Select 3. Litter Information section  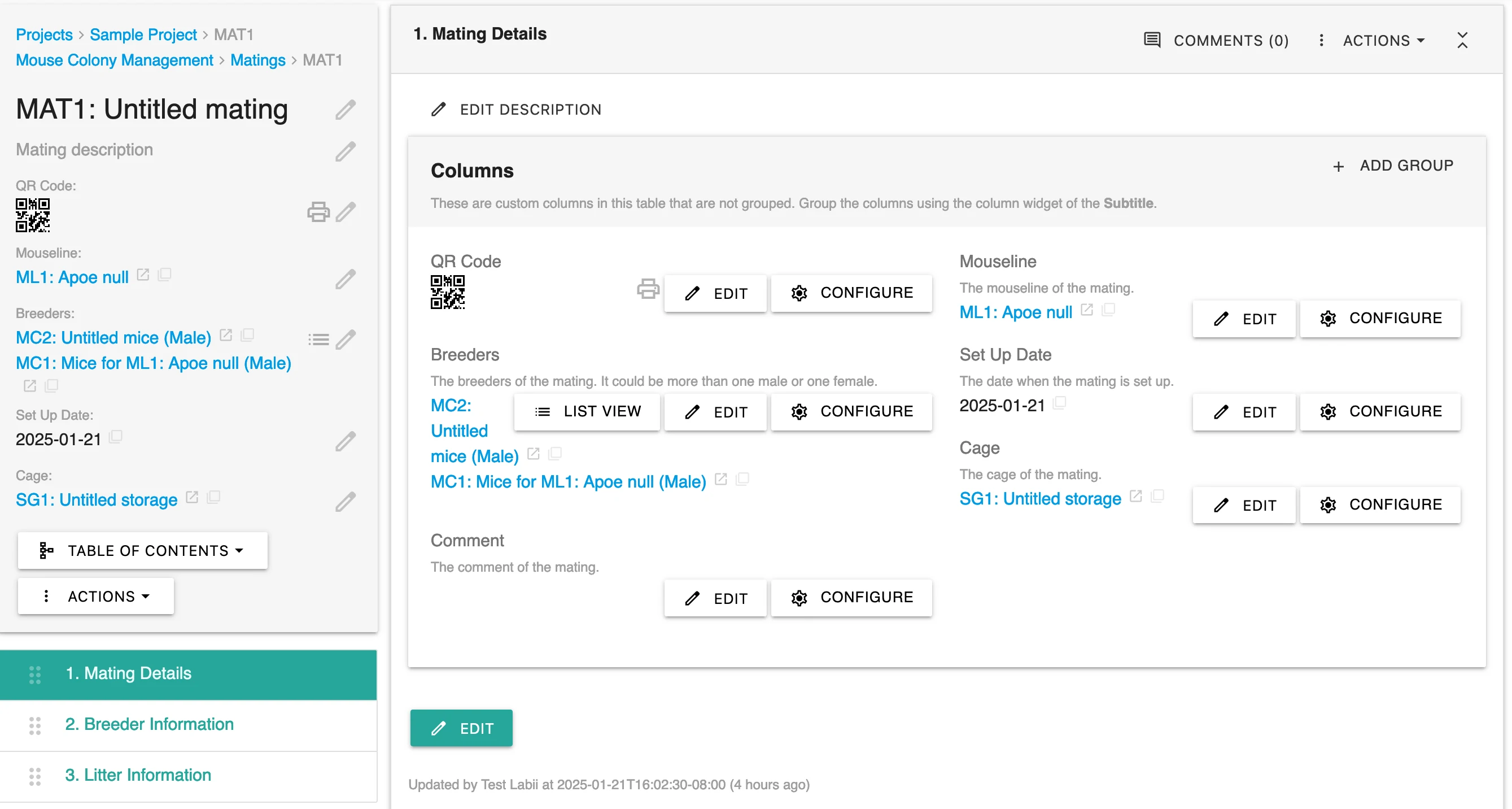(x=189, y=776)
